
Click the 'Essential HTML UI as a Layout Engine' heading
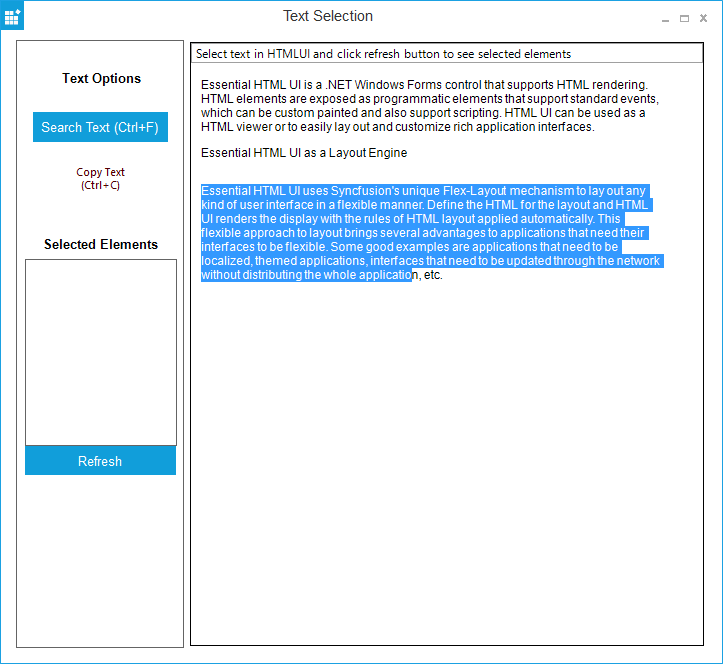point(304,153)
